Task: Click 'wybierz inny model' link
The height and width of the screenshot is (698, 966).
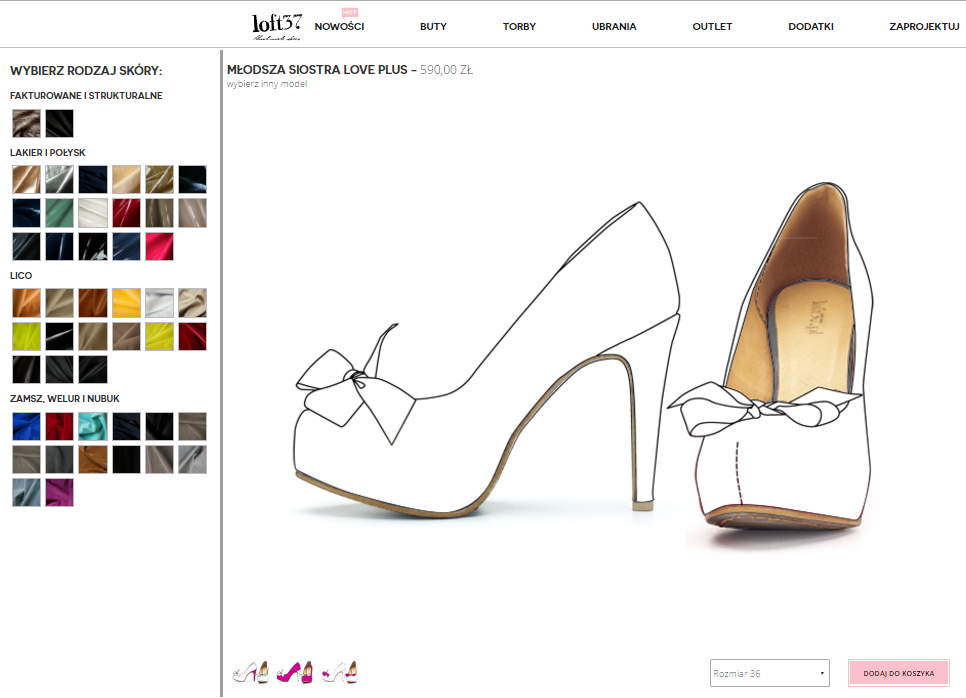Action: pos(266,84)
